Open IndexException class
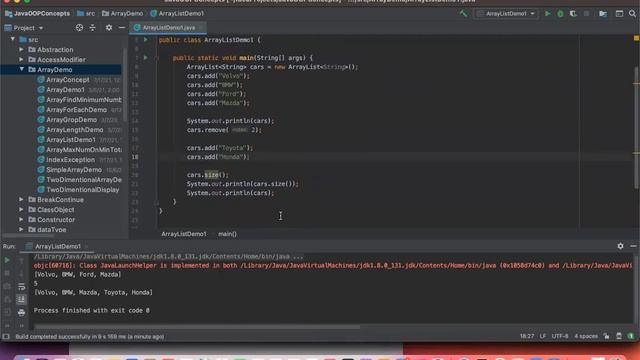640x360 pixels. 70,160
